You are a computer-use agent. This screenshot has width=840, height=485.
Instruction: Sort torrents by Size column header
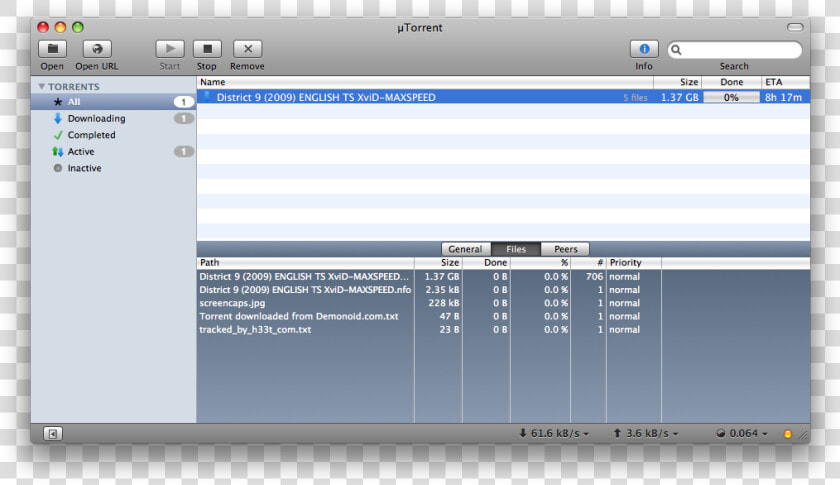point(678,82)
